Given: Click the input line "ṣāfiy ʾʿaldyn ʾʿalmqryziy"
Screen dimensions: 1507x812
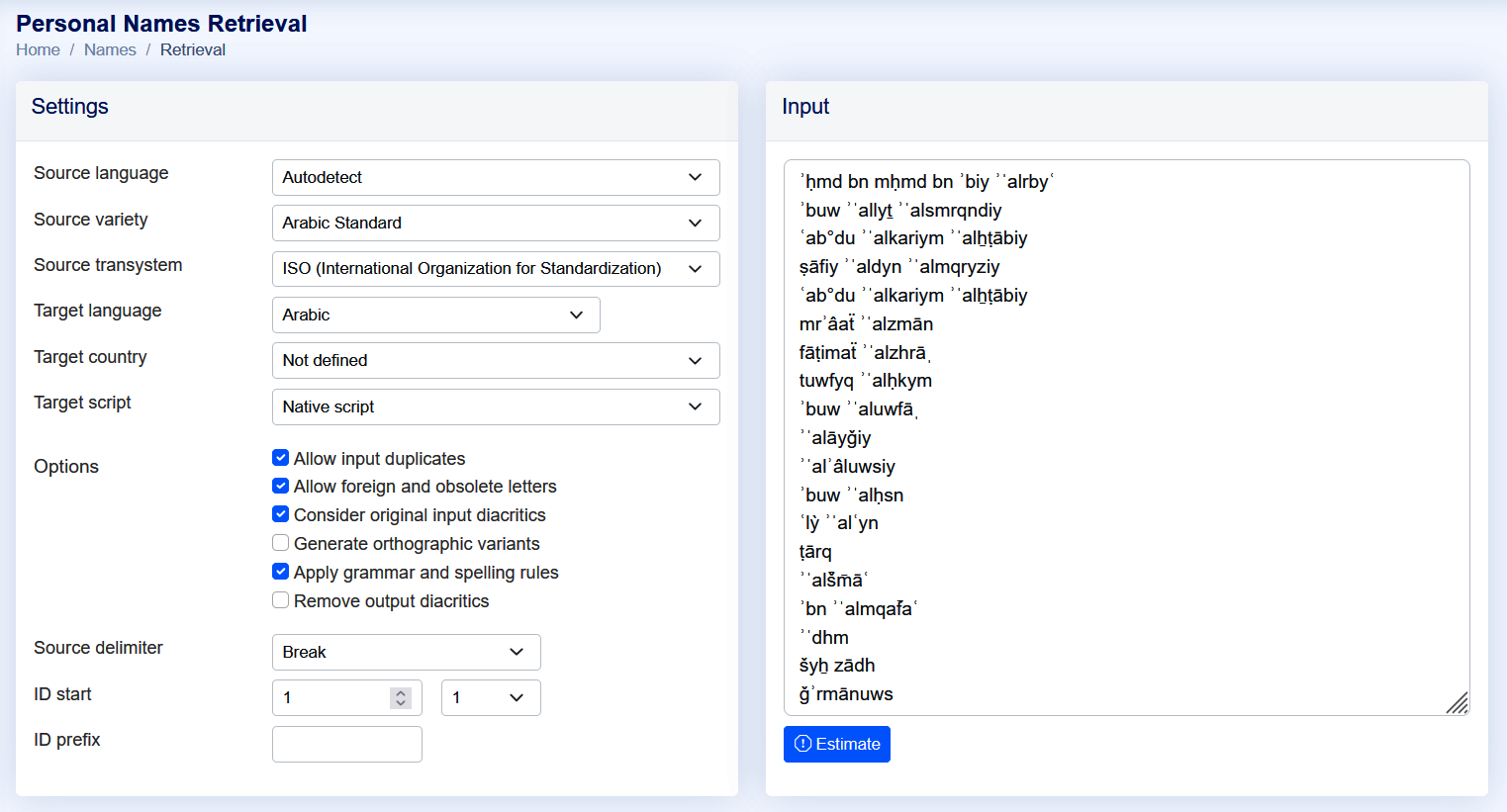Looking at the screenshot, I should point(899,267).
